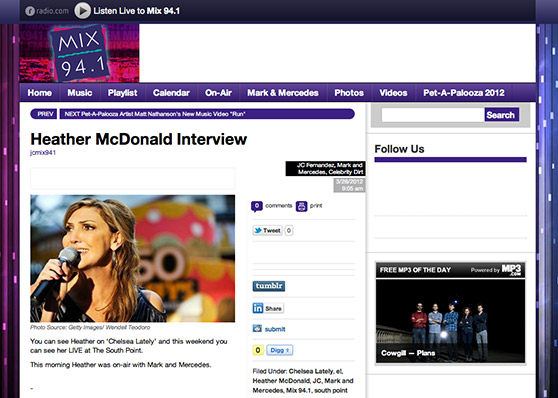Post to Tumblr with the tumblr button

269,286
